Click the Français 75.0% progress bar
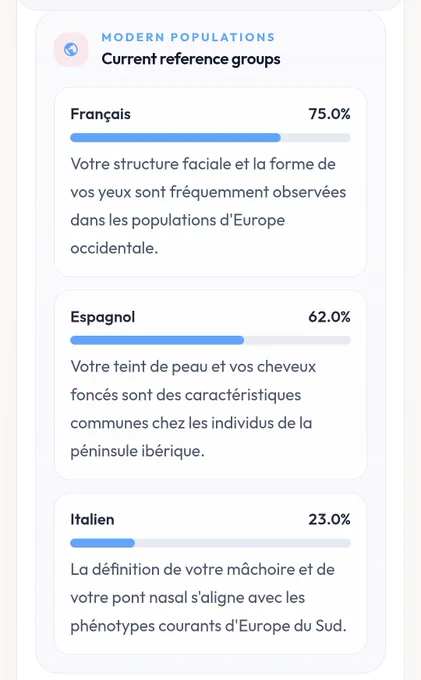 coord(210,138)
